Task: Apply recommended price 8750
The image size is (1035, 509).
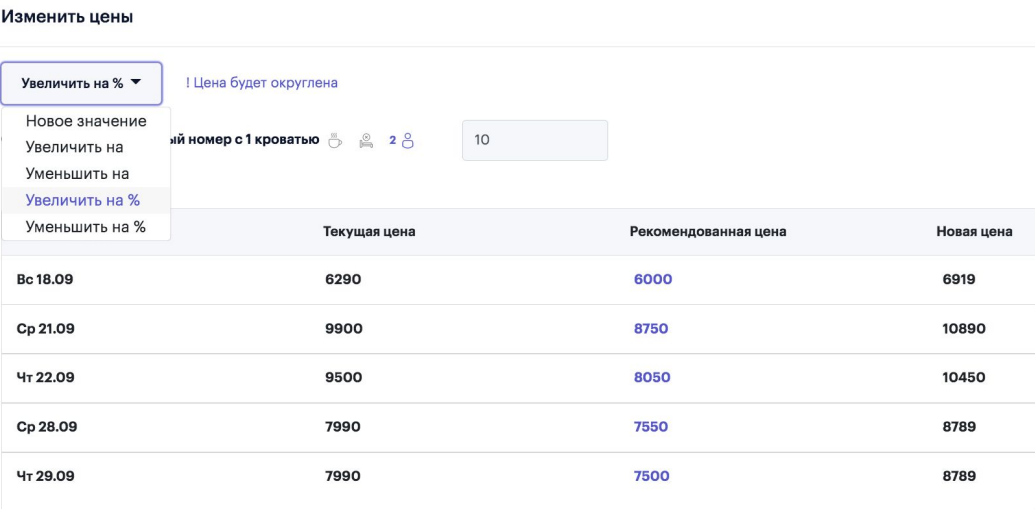Action: coord(651,329)
